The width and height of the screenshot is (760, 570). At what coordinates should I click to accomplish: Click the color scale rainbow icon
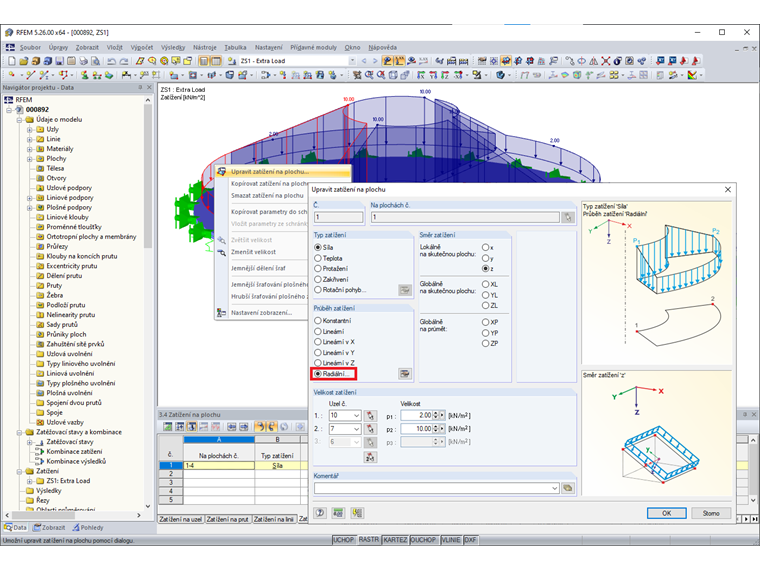click(692, 75)
